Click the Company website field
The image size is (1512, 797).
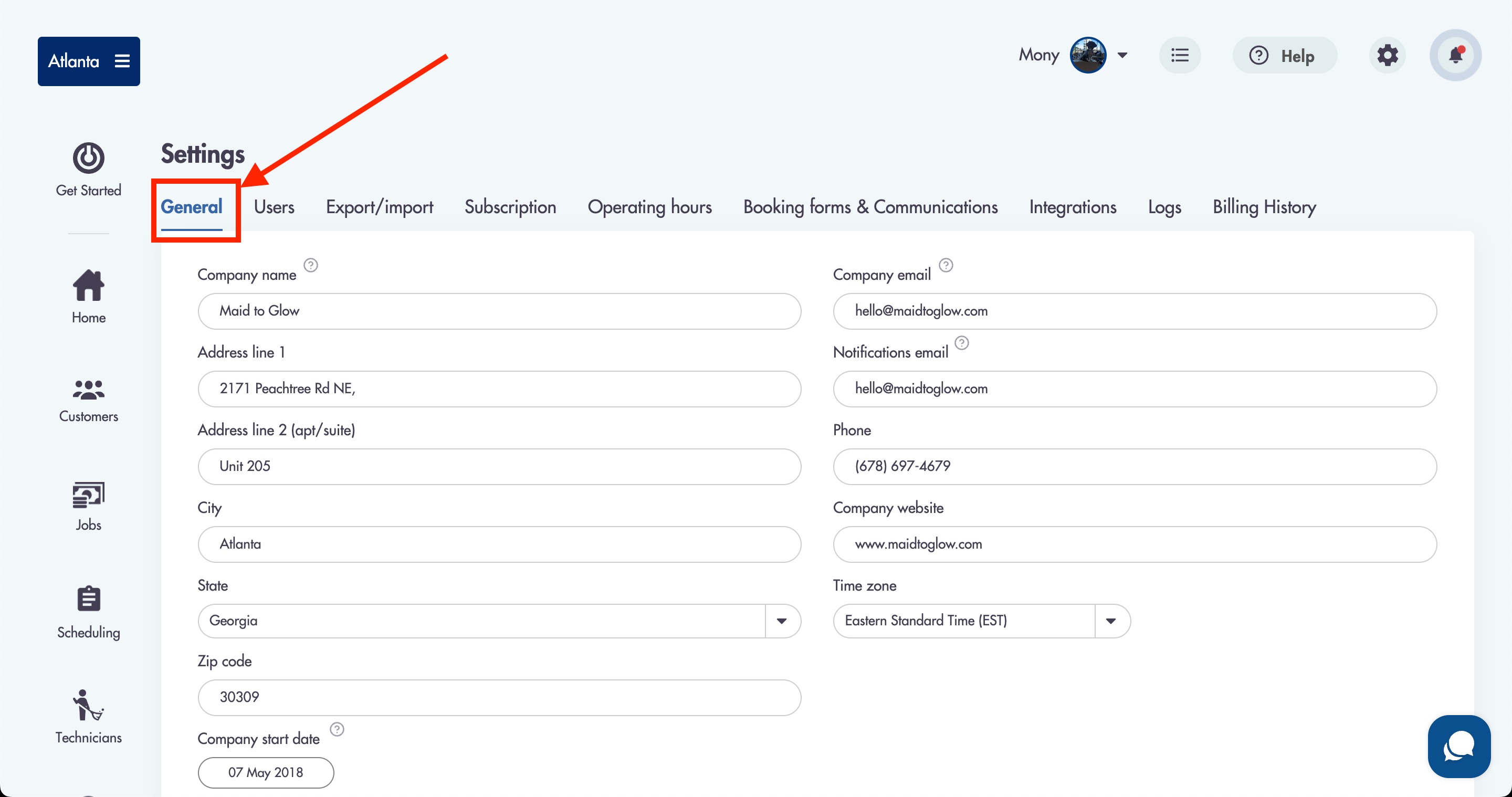pyautogui.click(x=1135, y=544)
